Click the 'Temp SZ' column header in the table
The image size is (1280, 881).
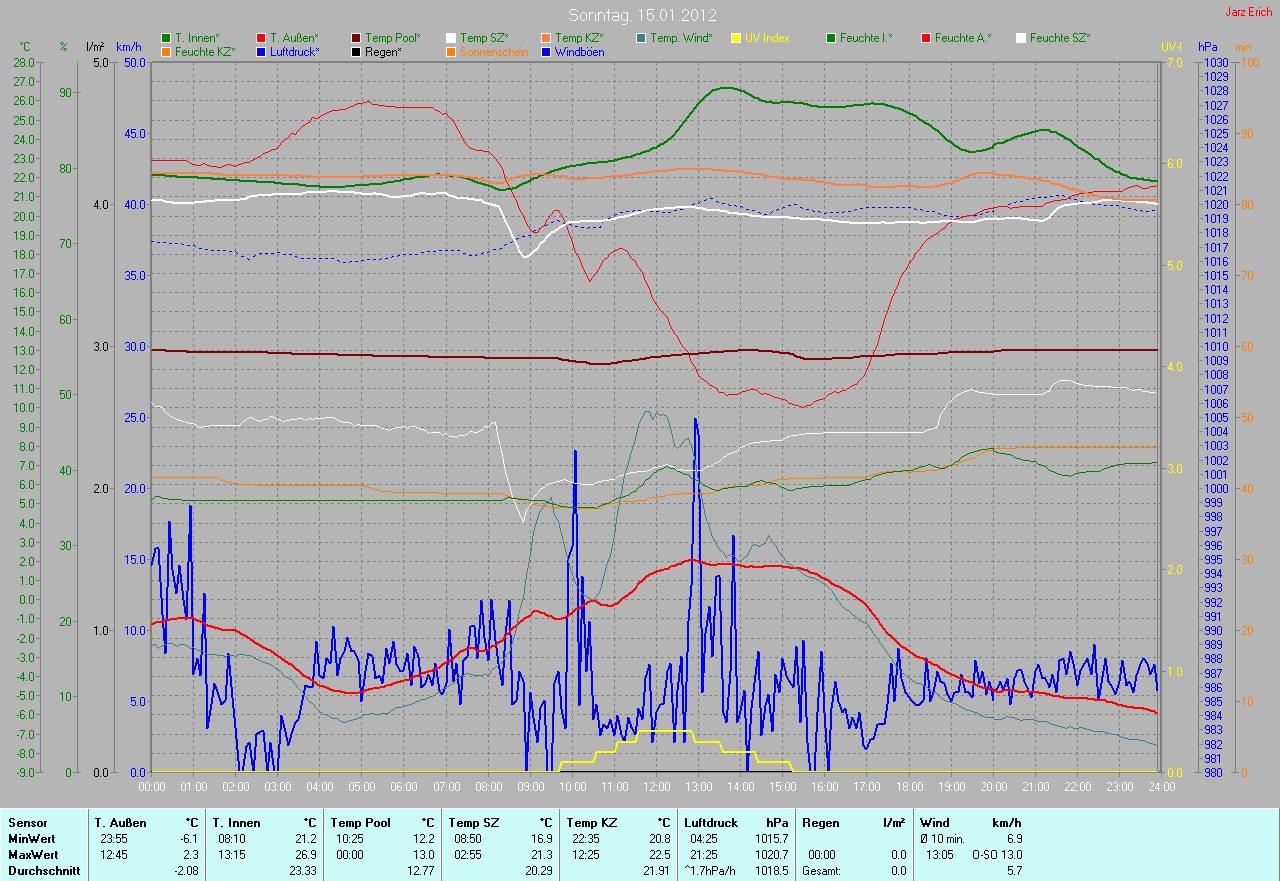(472, 823)
